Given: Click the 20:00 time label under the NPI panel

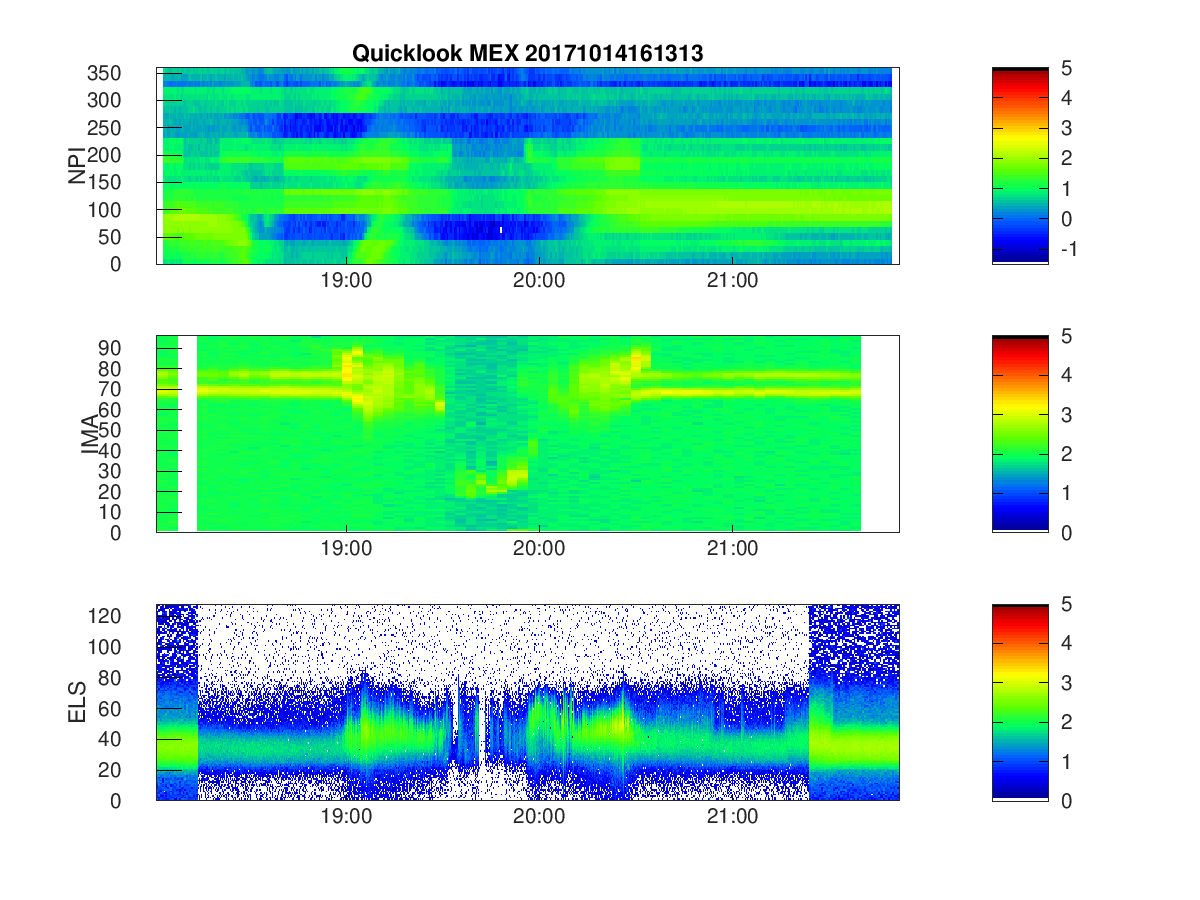Looking at the screenshot, I should (540, 281).
